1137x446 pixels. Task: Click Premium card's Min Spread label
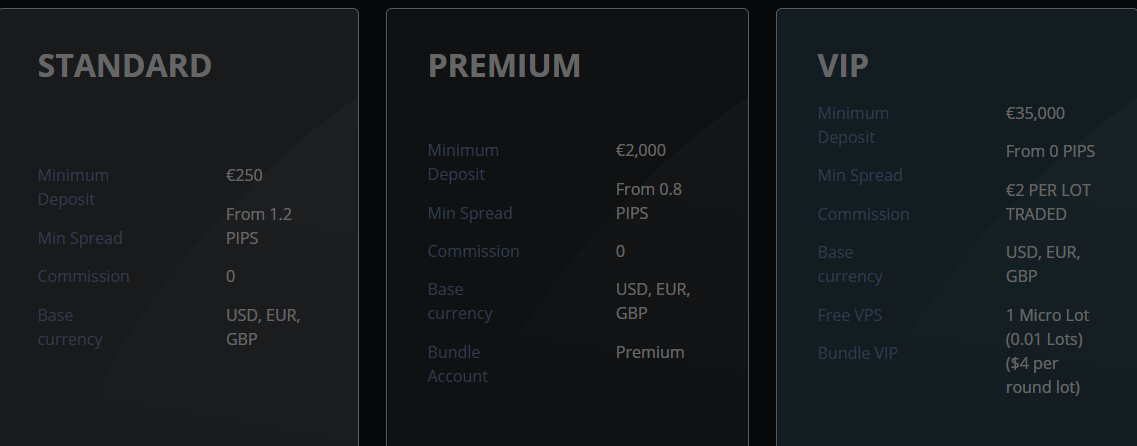click(470, 212)
